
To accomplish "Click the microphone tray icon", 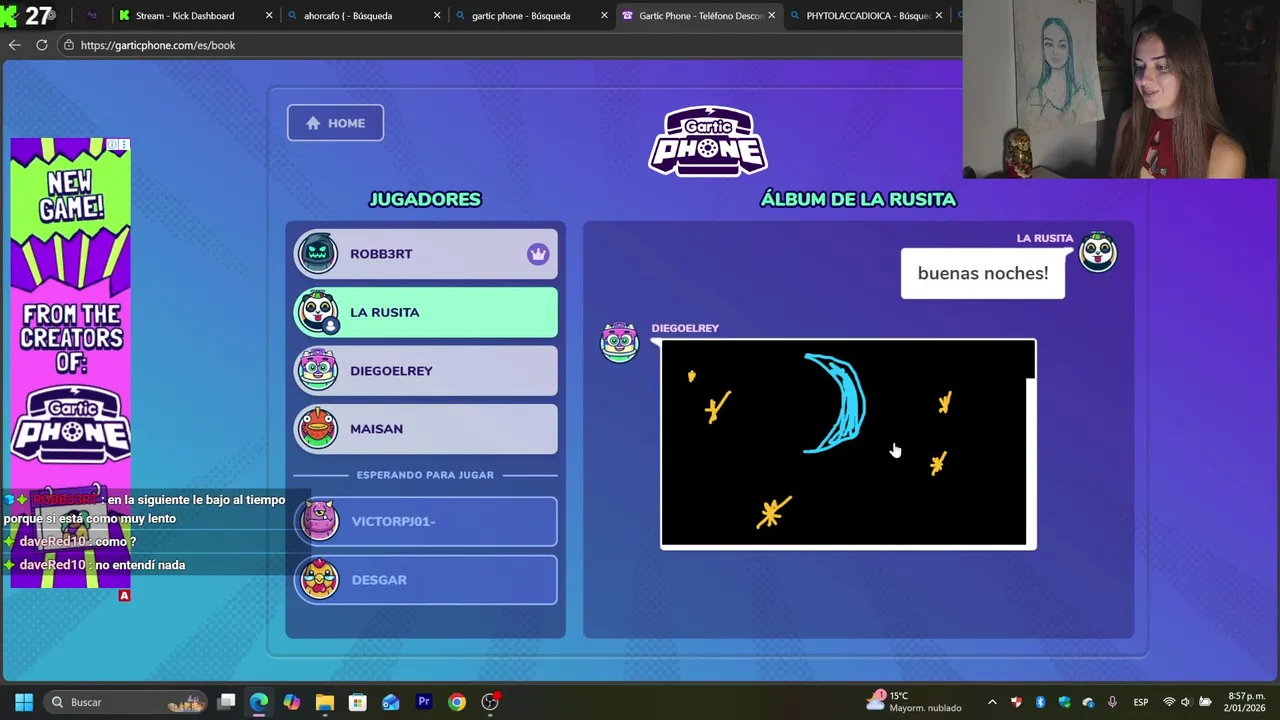I will click(1112, 702).
